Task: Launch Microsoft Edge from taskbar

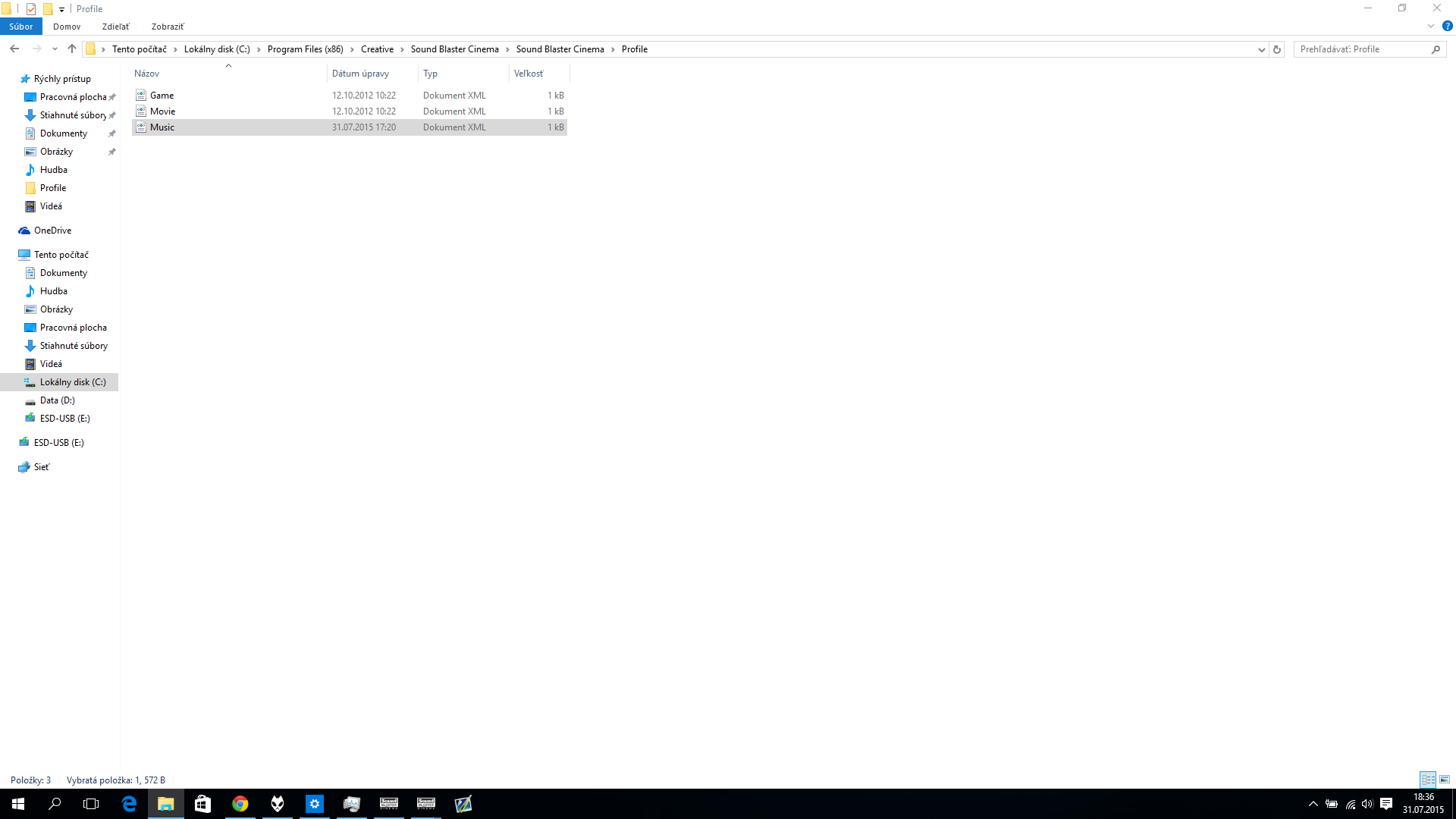Action: [129, 804]
